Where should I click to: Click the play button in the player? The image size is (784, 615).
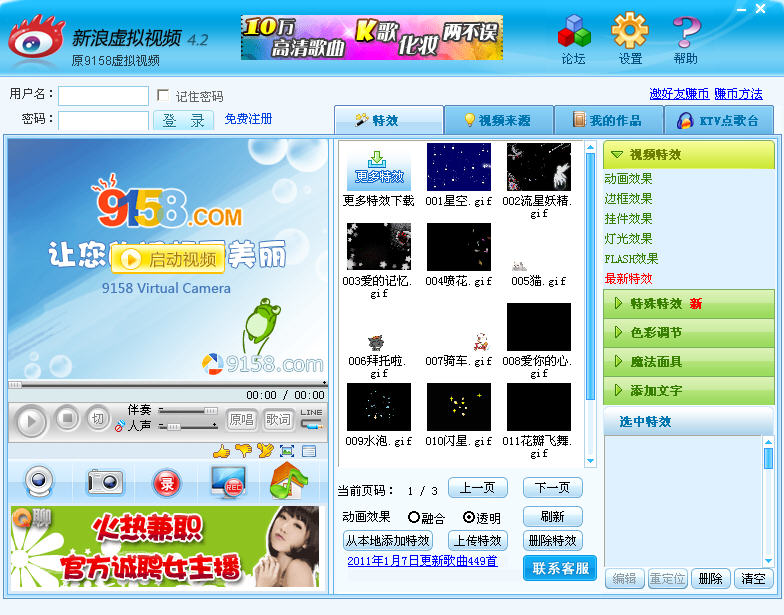(30, 422)
